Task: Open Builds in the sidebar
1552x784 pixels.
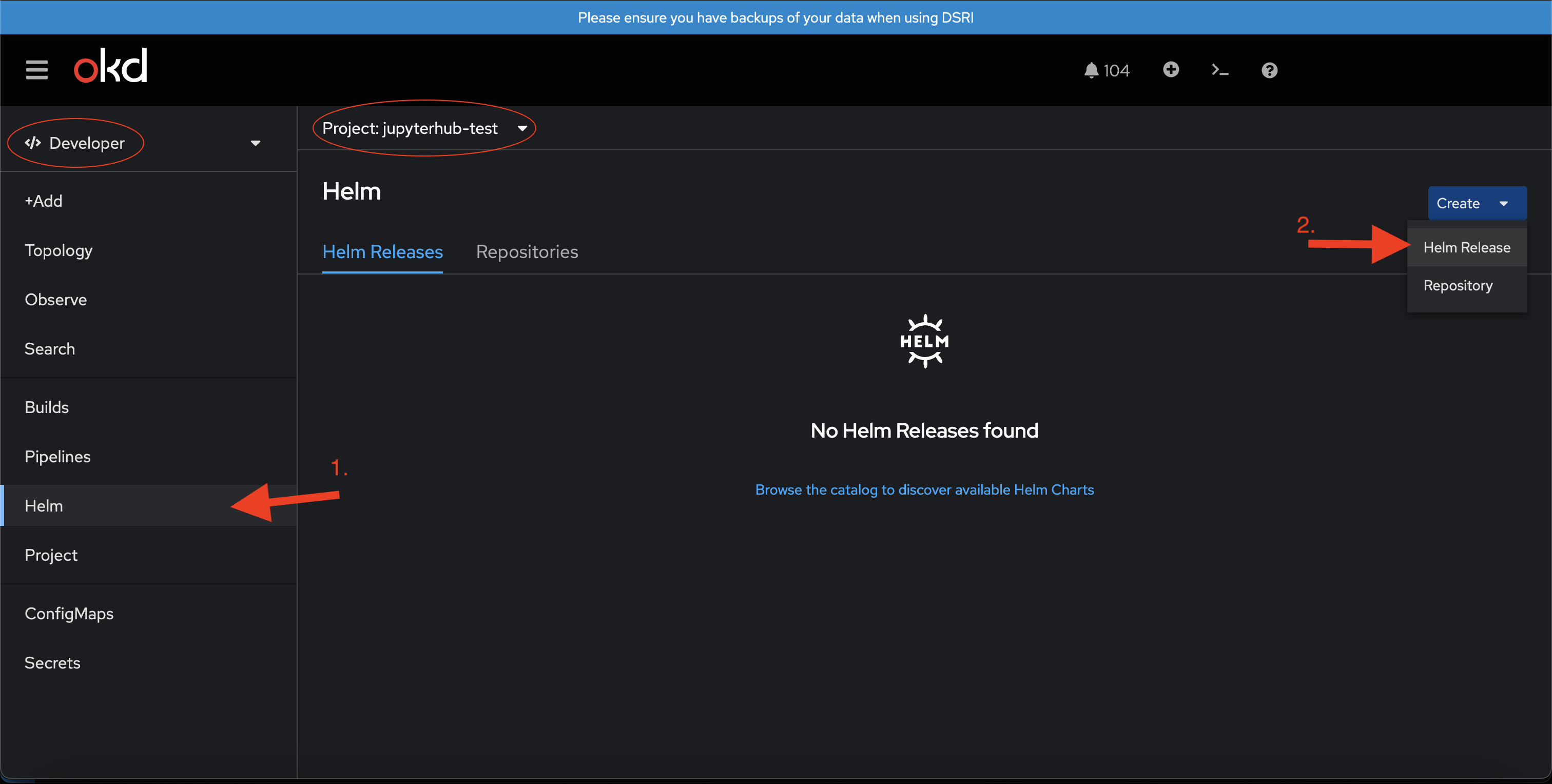Action: point(149,408)
